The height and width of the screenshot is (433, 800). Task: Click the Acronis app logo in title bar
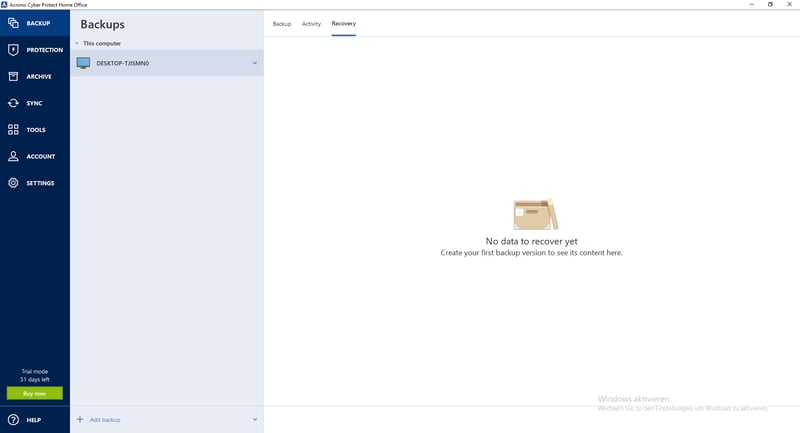(4, 4)
